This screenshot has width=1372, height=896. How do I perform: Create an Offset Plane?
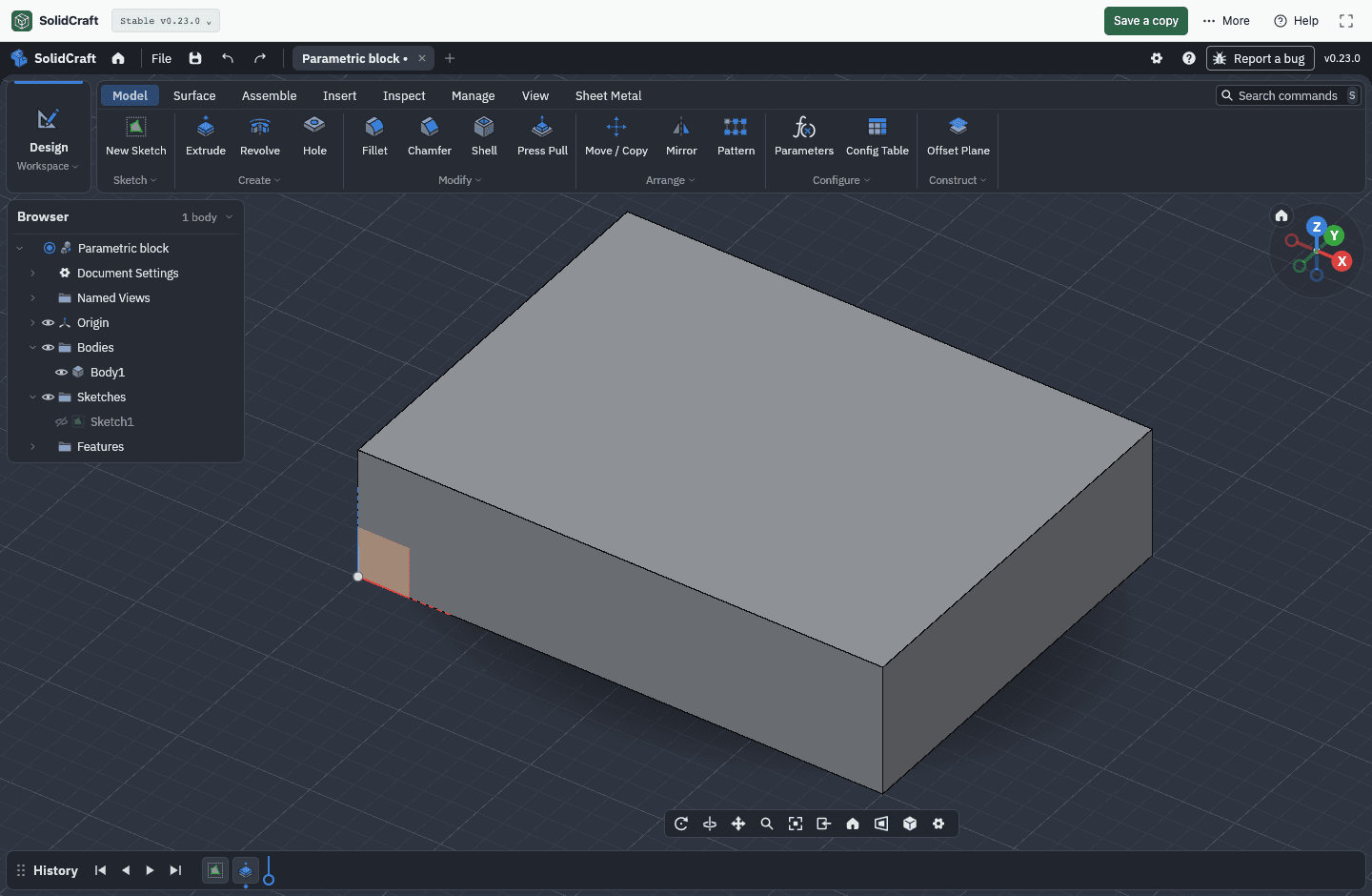[x=958, y=136]
